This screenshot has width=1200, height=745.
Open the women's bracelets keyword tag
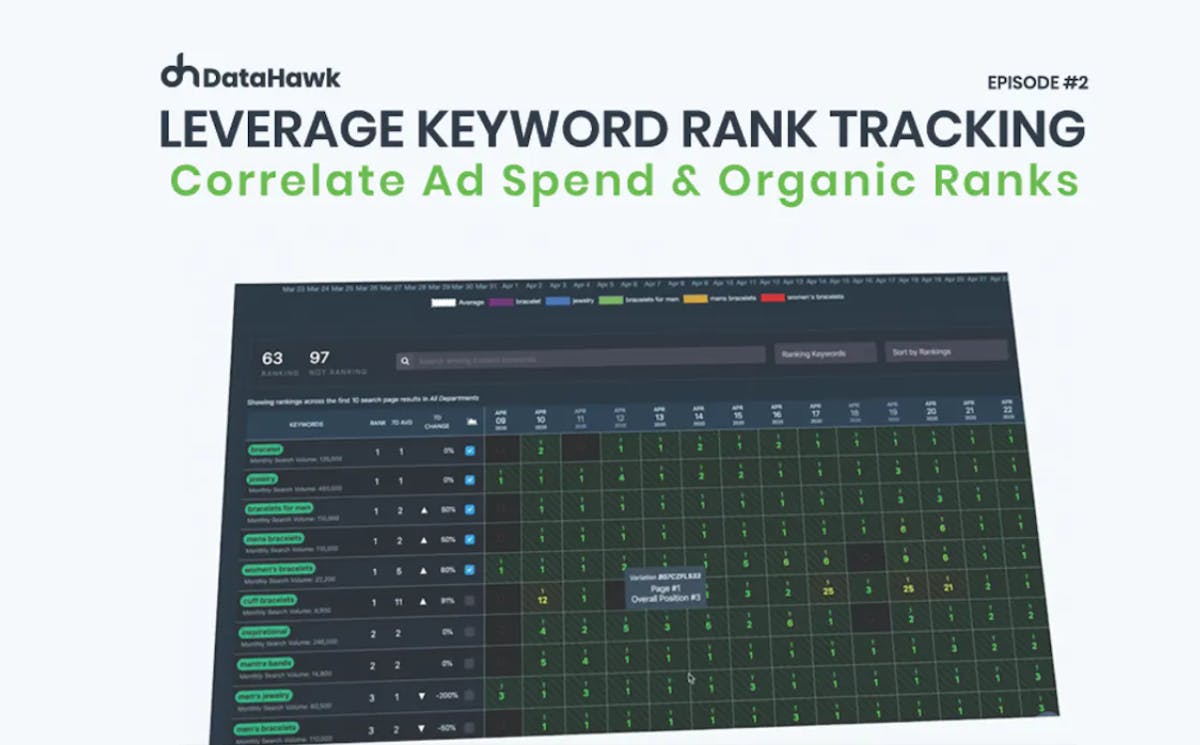(280, 569)
